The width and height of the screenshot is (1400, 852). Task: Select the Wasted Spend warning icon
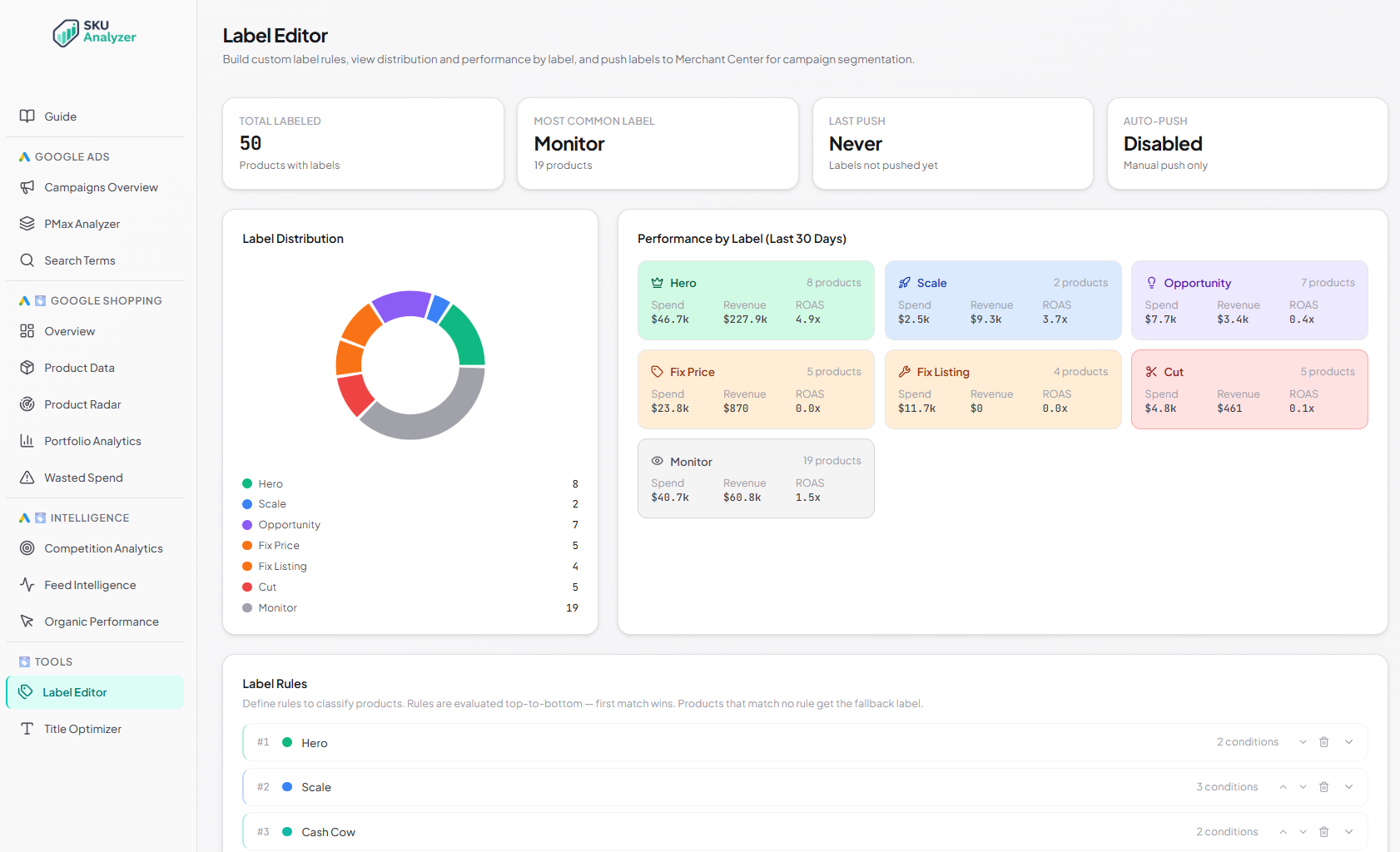[x=27, y=477]
